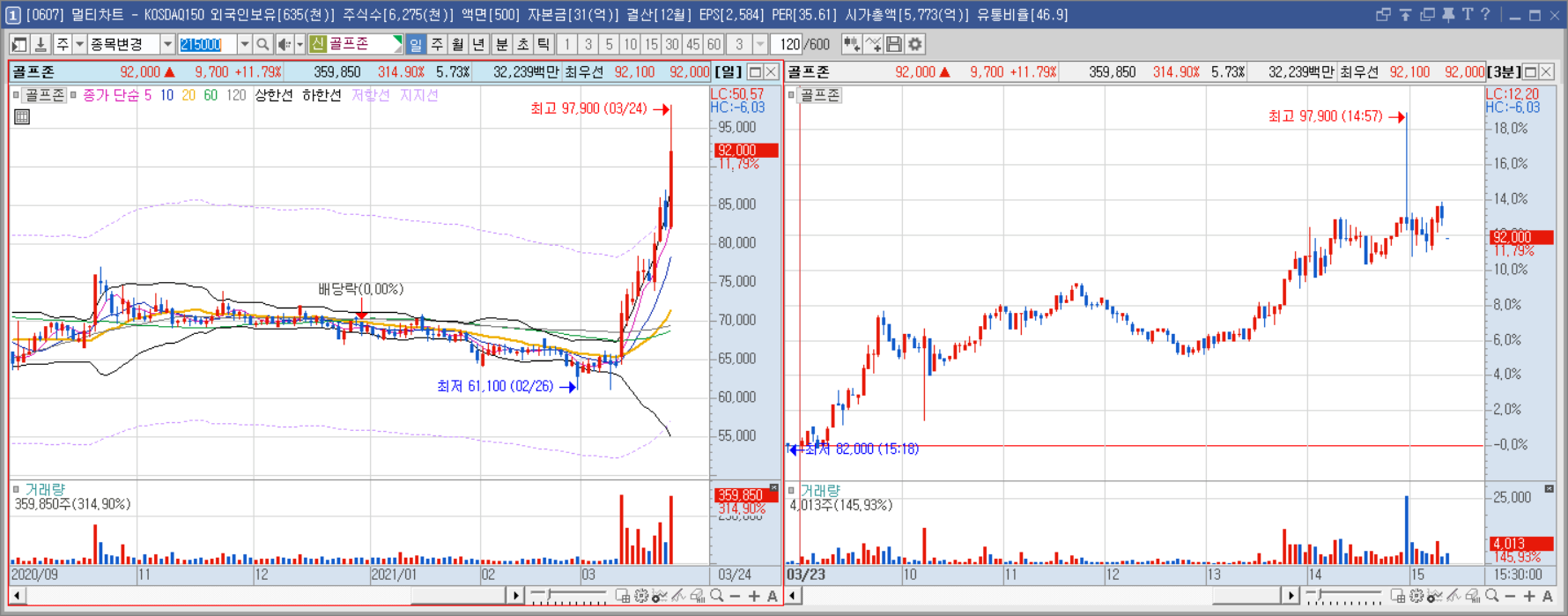Select the 초 (second) period toggle
This screenshot has height=616, width=1568.
pyautogui.click(x=522, y=44)
